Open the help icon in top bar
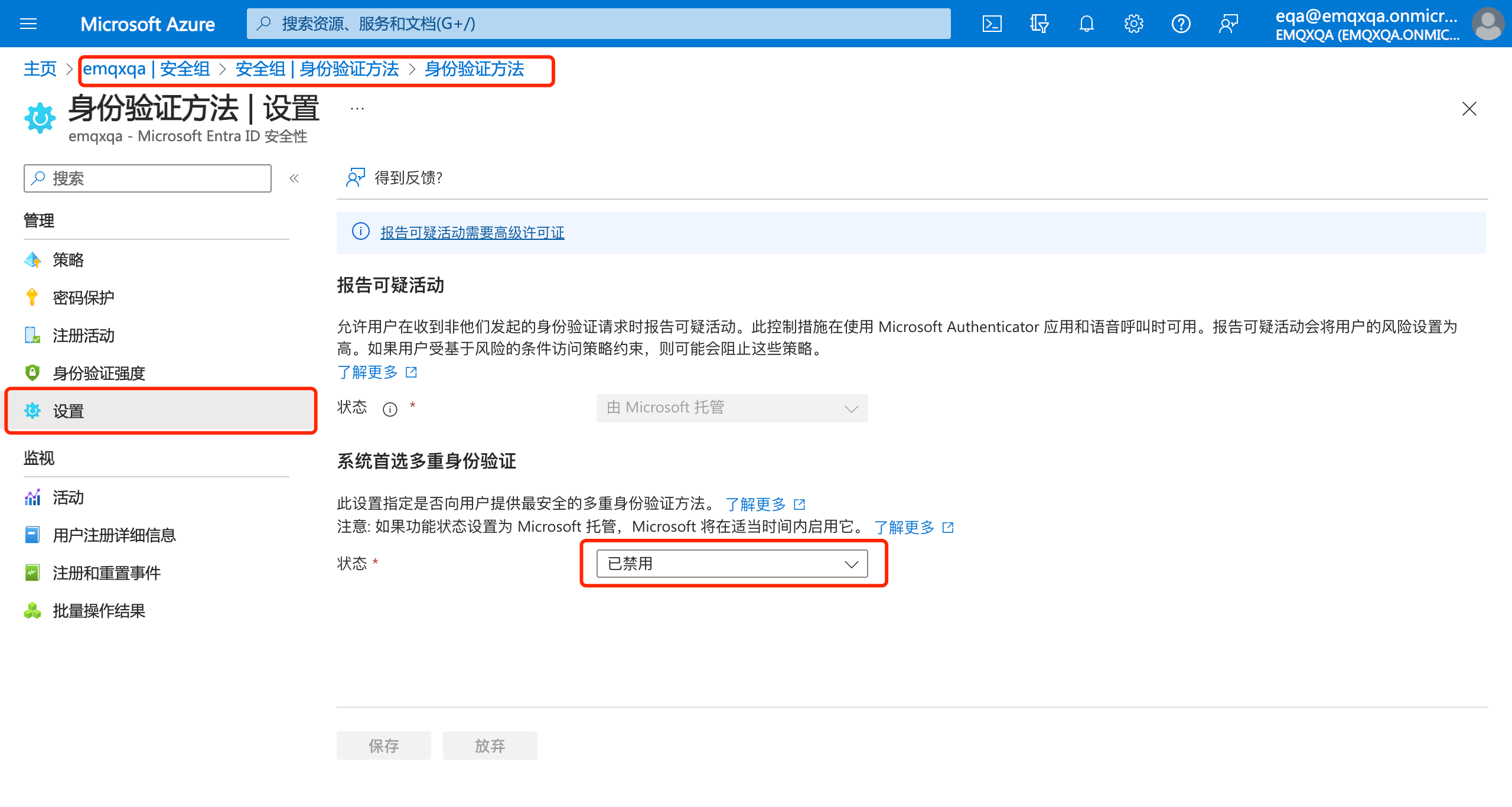This screenshot has width=1512, height=807. [x=1181, y=24]
